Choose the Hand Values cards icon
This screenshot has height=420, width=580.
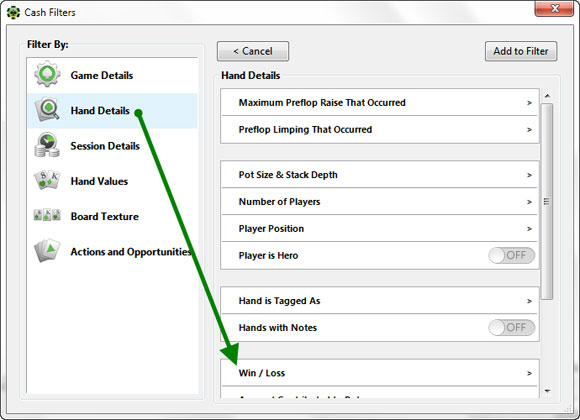(47, 180)
